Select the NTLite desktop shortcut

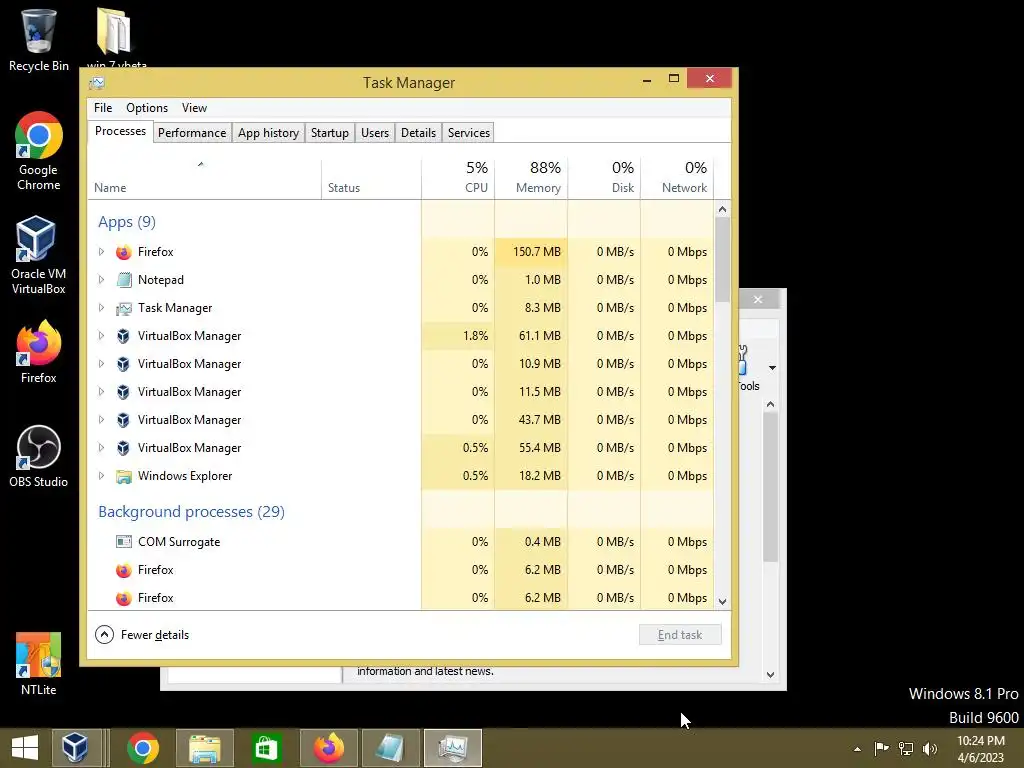tap(39, 664)
